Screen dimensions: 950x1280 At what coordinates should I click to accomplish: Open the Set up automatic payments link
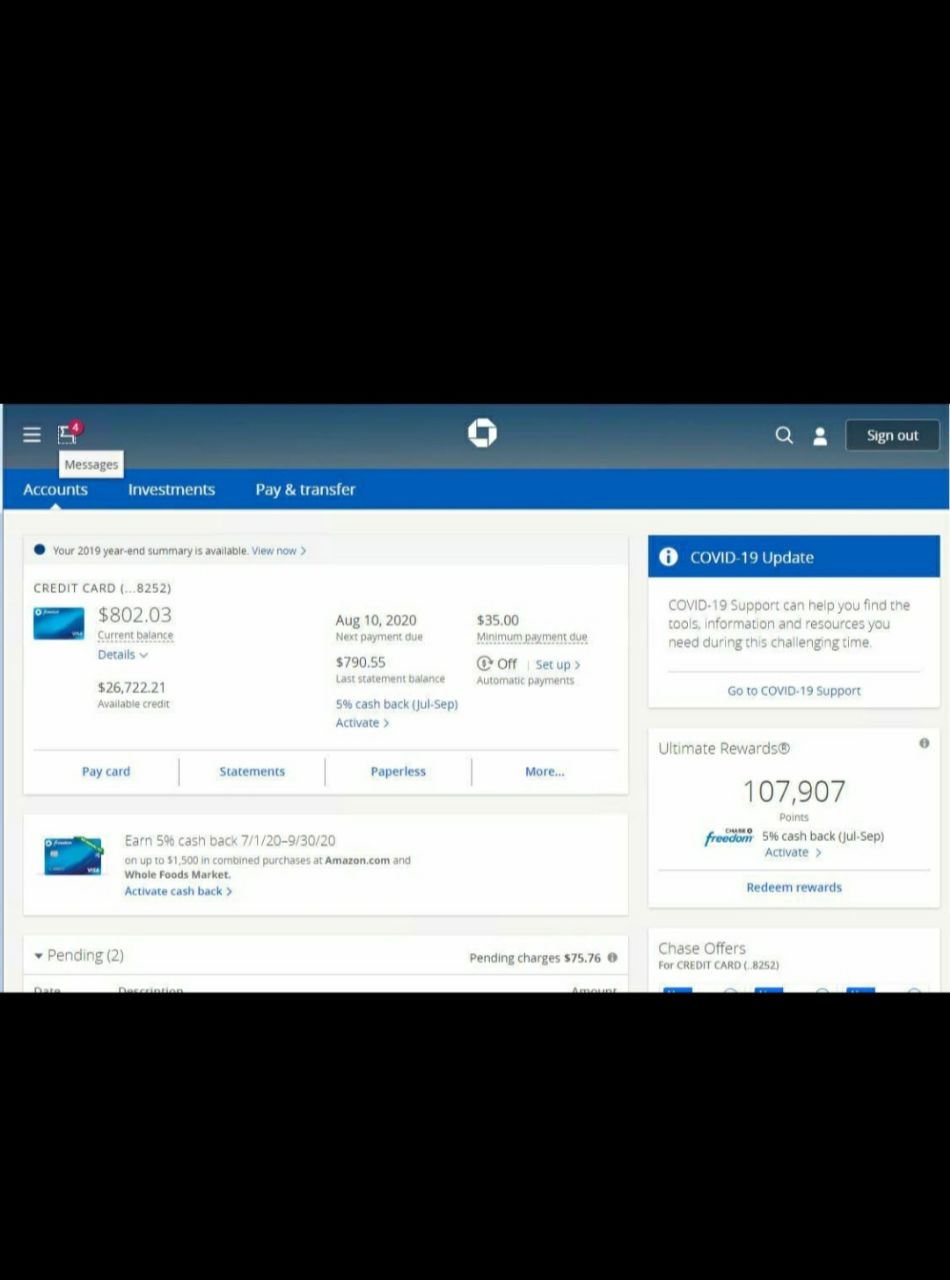(x=558, y=664)
